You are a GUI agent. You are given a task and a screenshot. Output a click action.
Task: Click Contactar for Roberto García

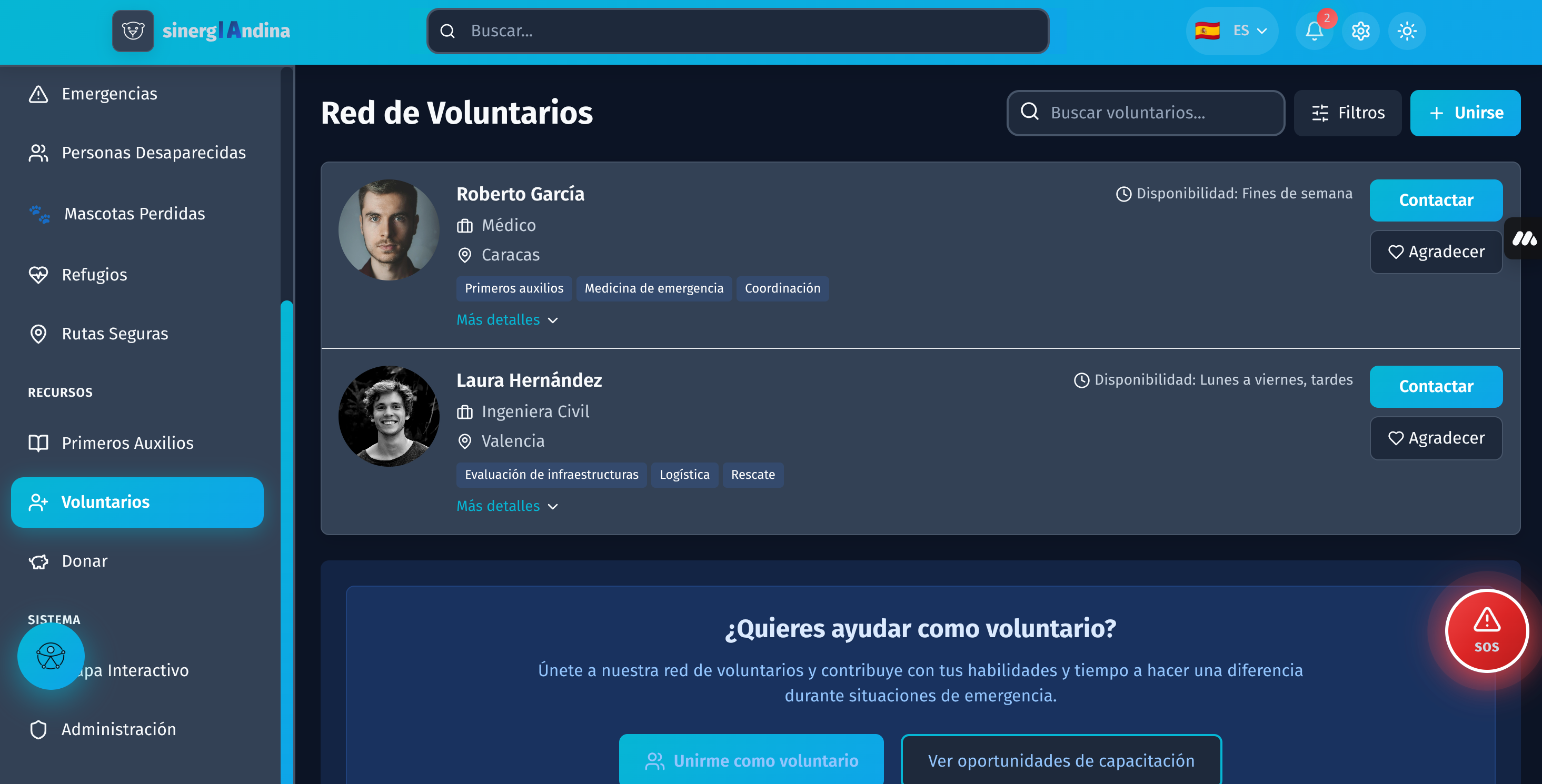(x=1436, y=200)
